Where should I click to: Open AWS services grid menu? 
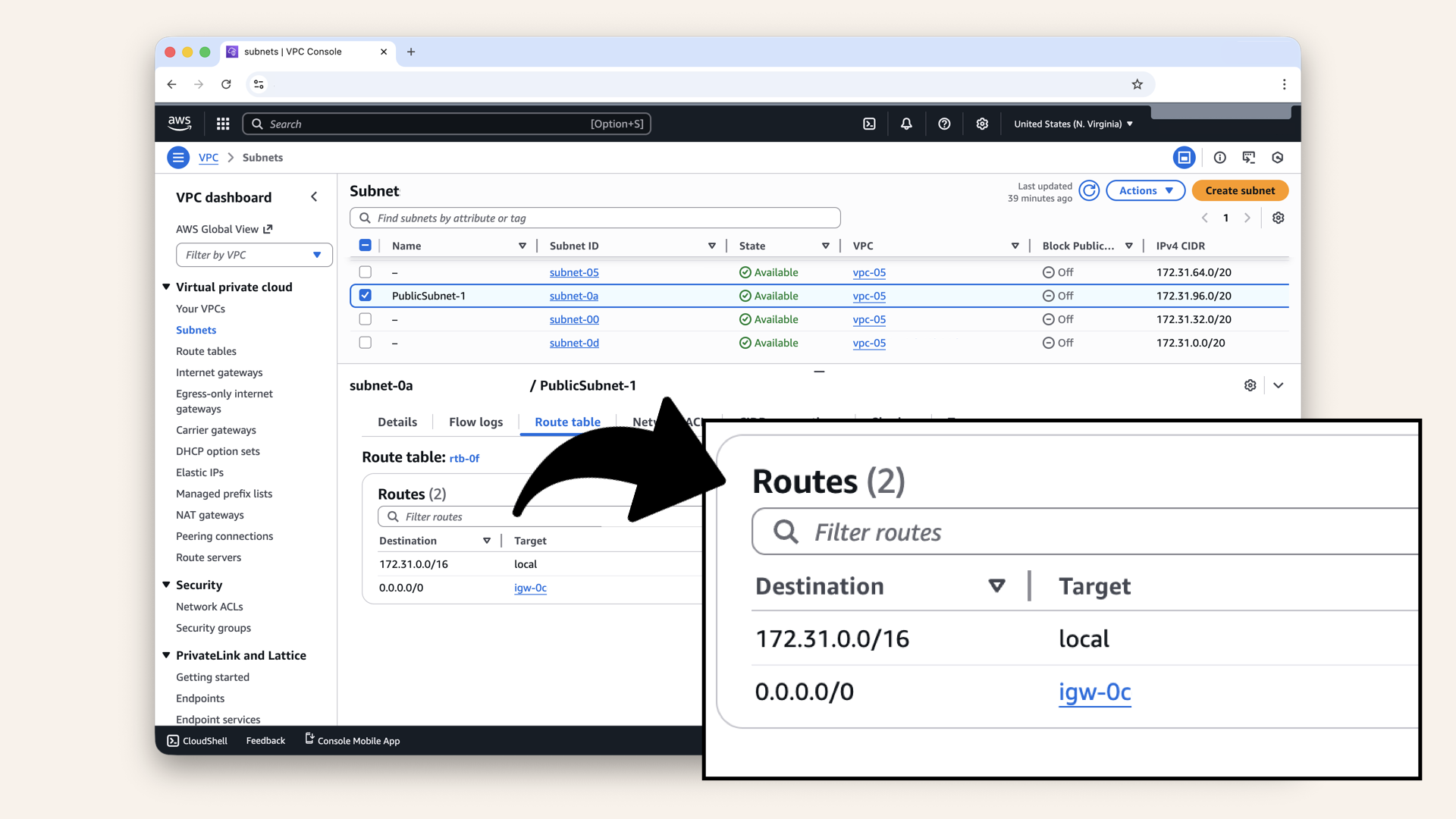[222, 124]
